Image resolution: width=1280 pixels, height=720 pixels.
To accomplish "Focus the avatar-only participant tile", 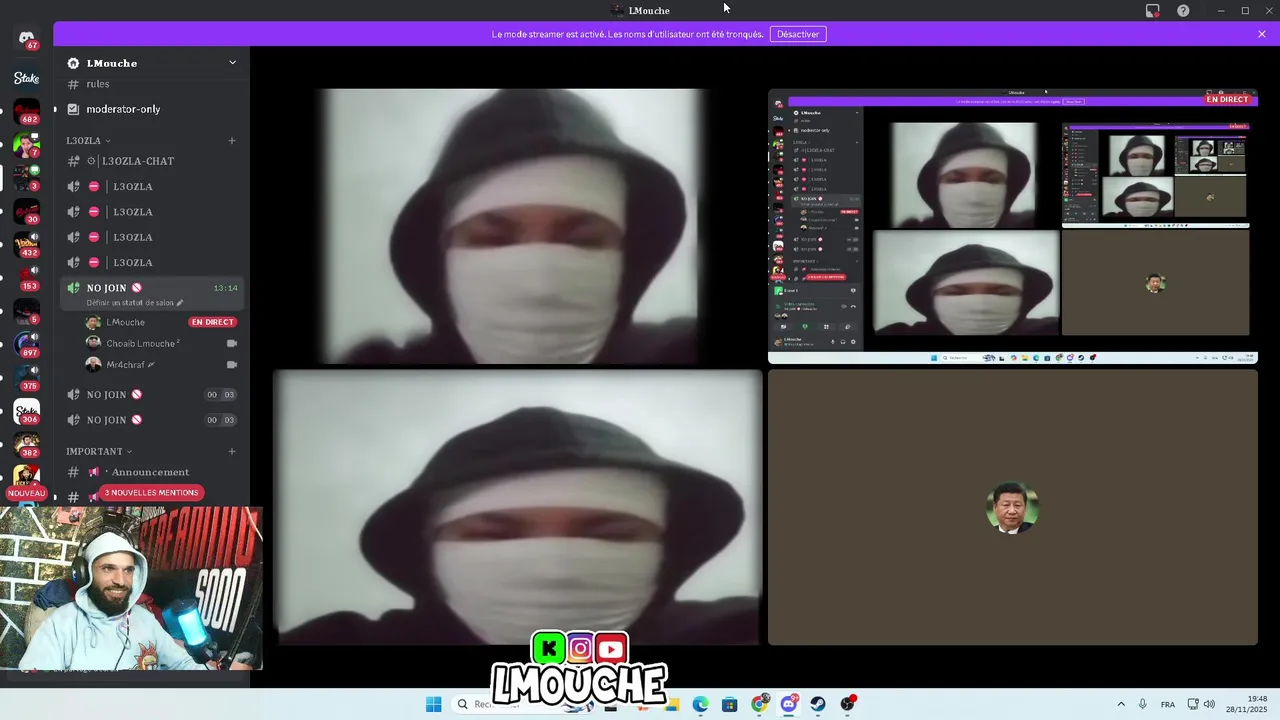I will tap(1013, 507).
